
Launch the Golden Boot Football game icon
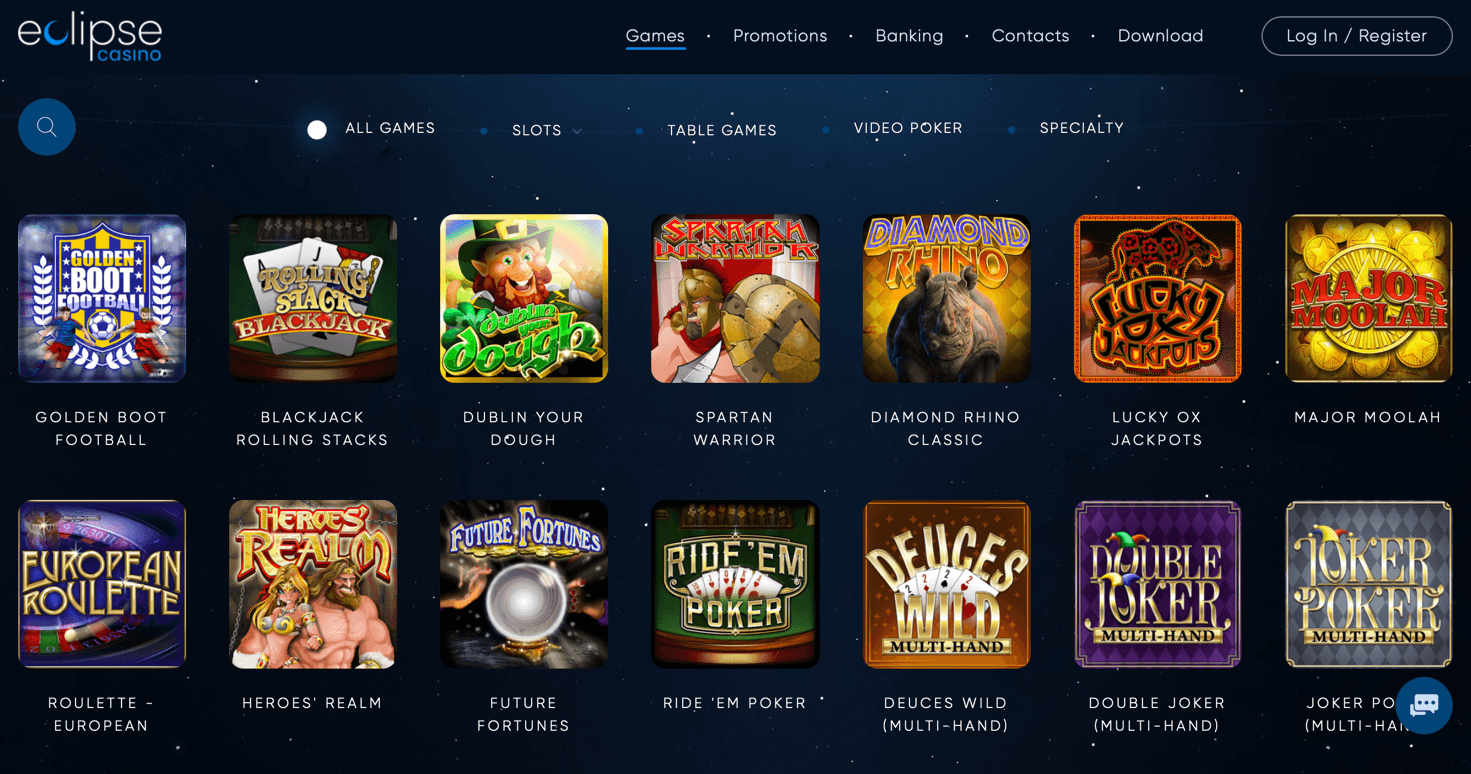(x=102, y=298)
